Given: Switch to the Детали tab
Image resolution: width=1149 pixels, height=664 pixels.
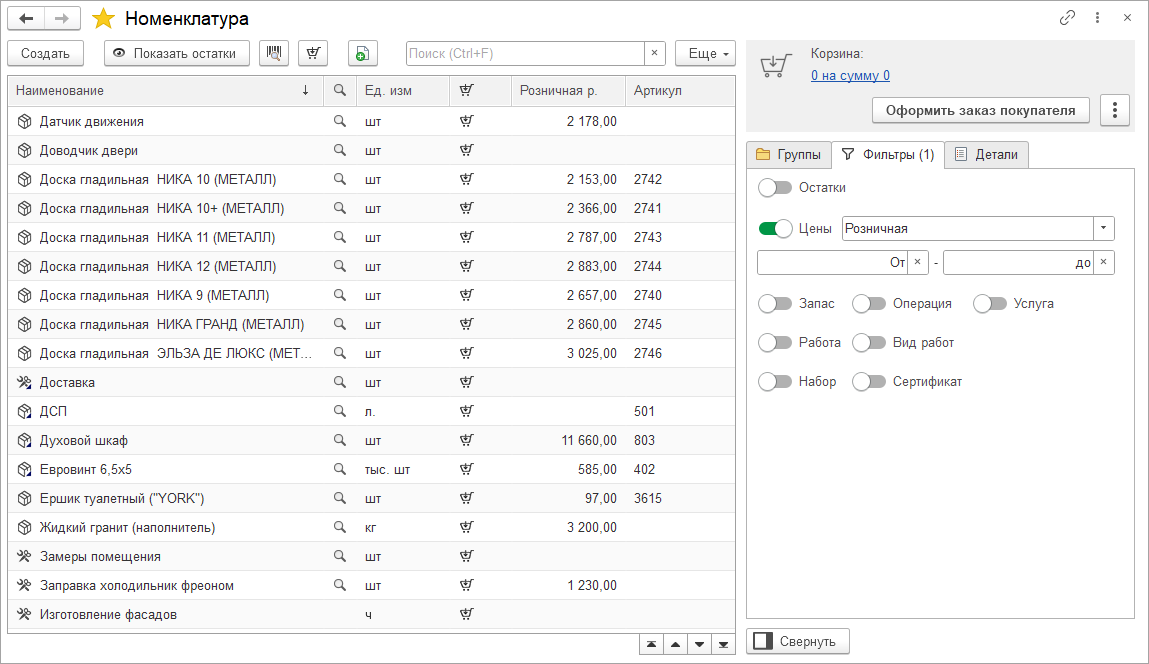Looking at the screenshot, I should (986, 155).
